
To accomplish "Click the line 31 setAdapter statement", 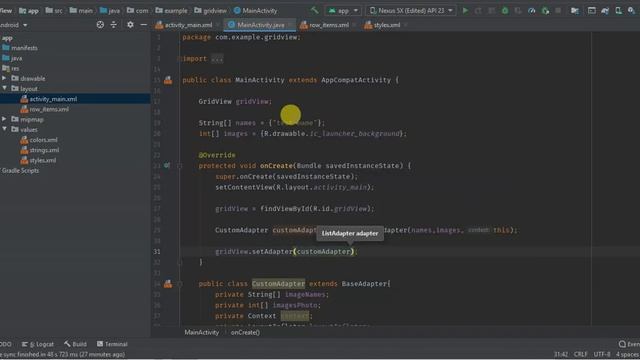I will 286,251.
